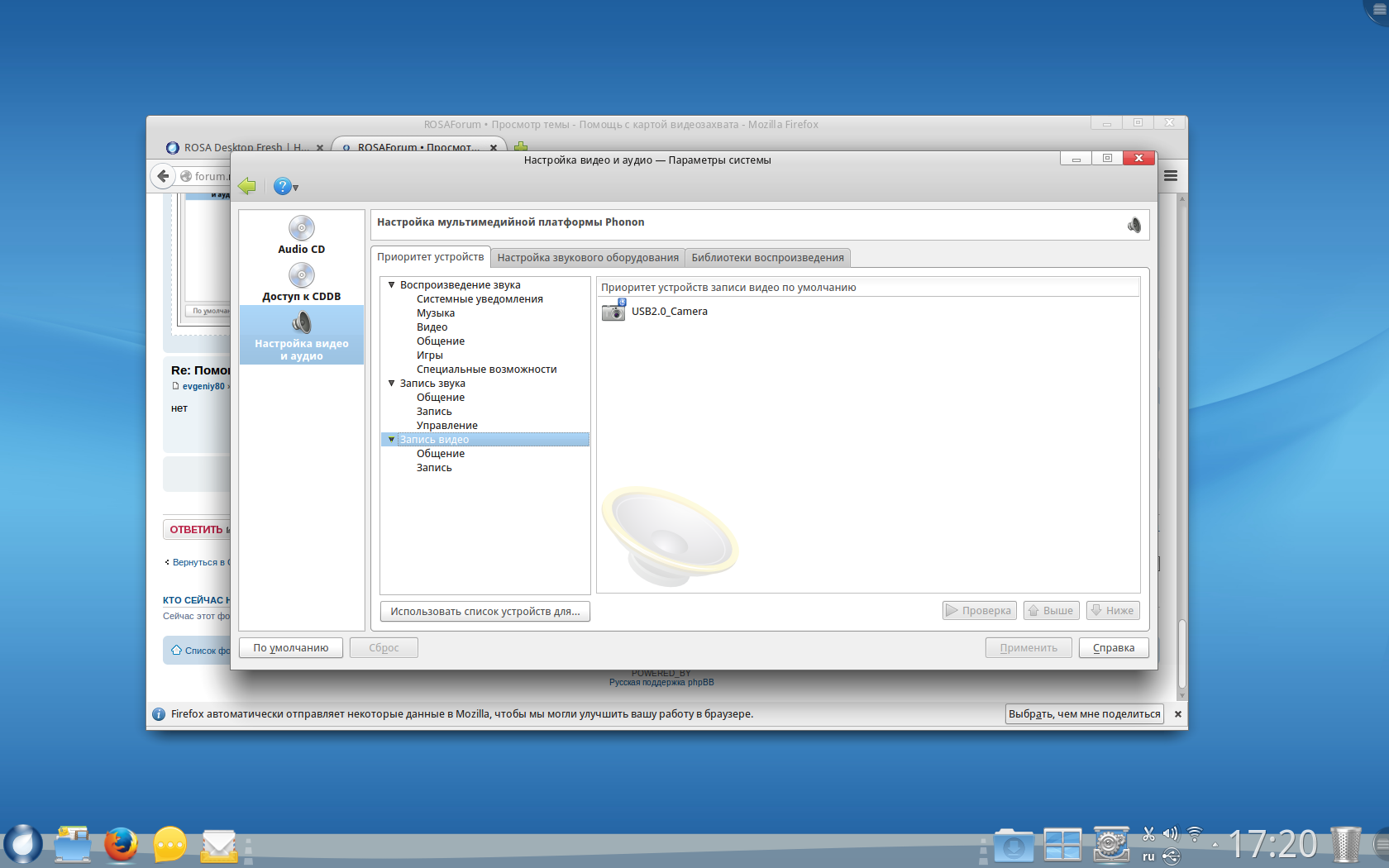Open the Доступ к CDDB module
This screenshot has height=868, width=1389.
[301, 282]
